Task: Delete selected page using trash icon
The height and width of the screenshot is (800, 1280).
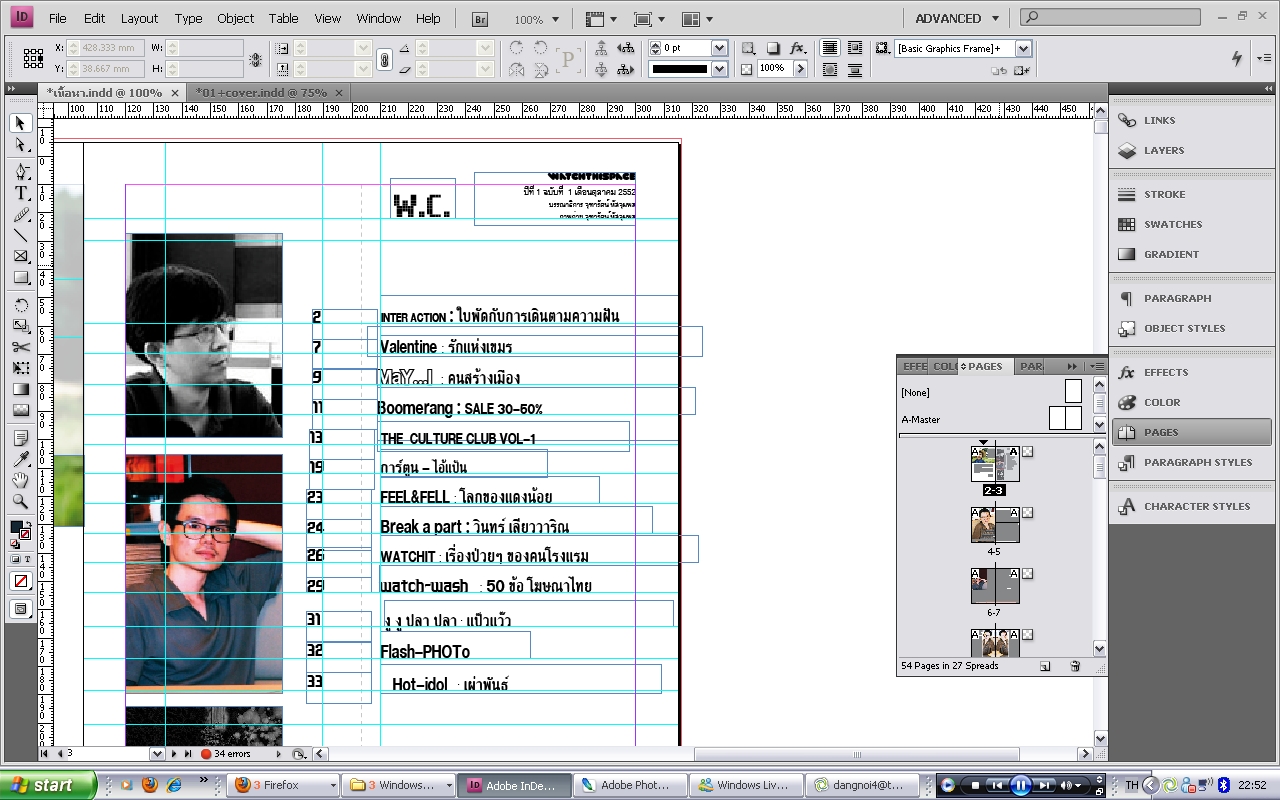Action: pos(1075,666)
